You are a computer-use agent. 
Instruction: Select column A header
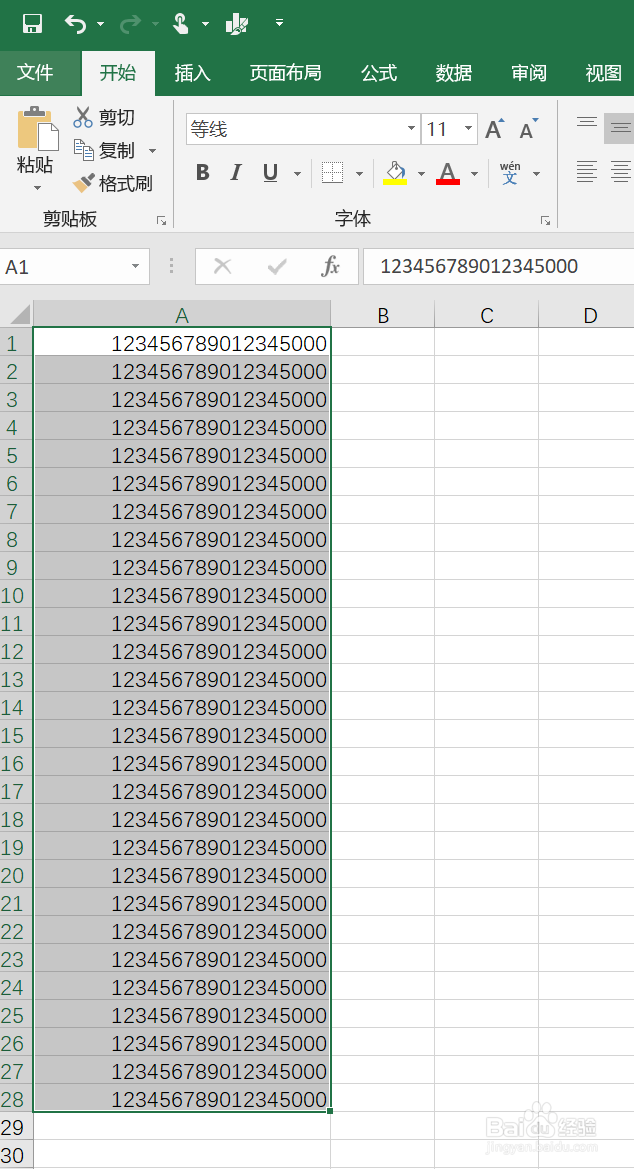pos(182,315)
